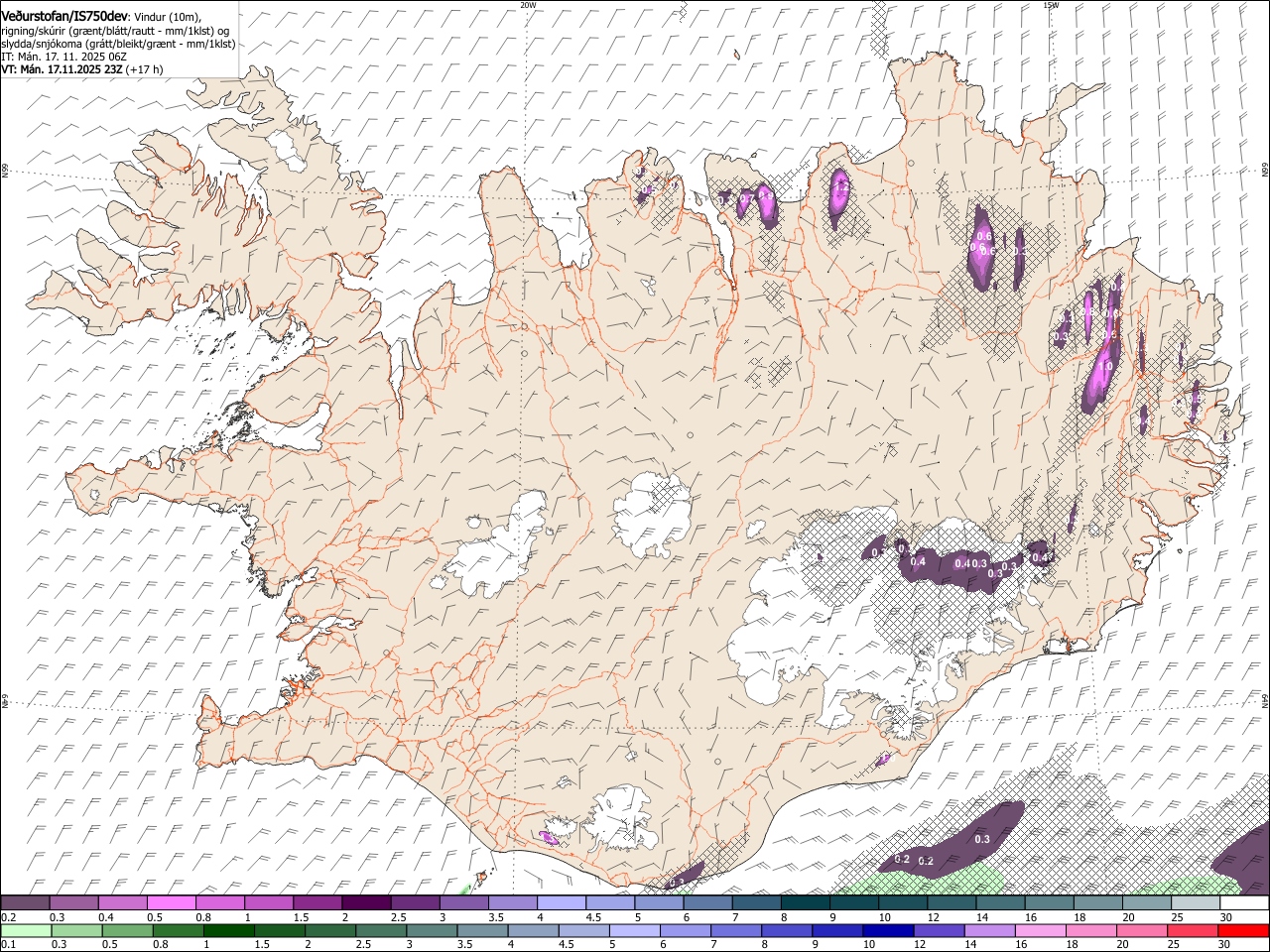Viewport: 1270px width, 952px height.
Task: Pick the red 25 swatch in lower legend
Action: [1194, 930]
